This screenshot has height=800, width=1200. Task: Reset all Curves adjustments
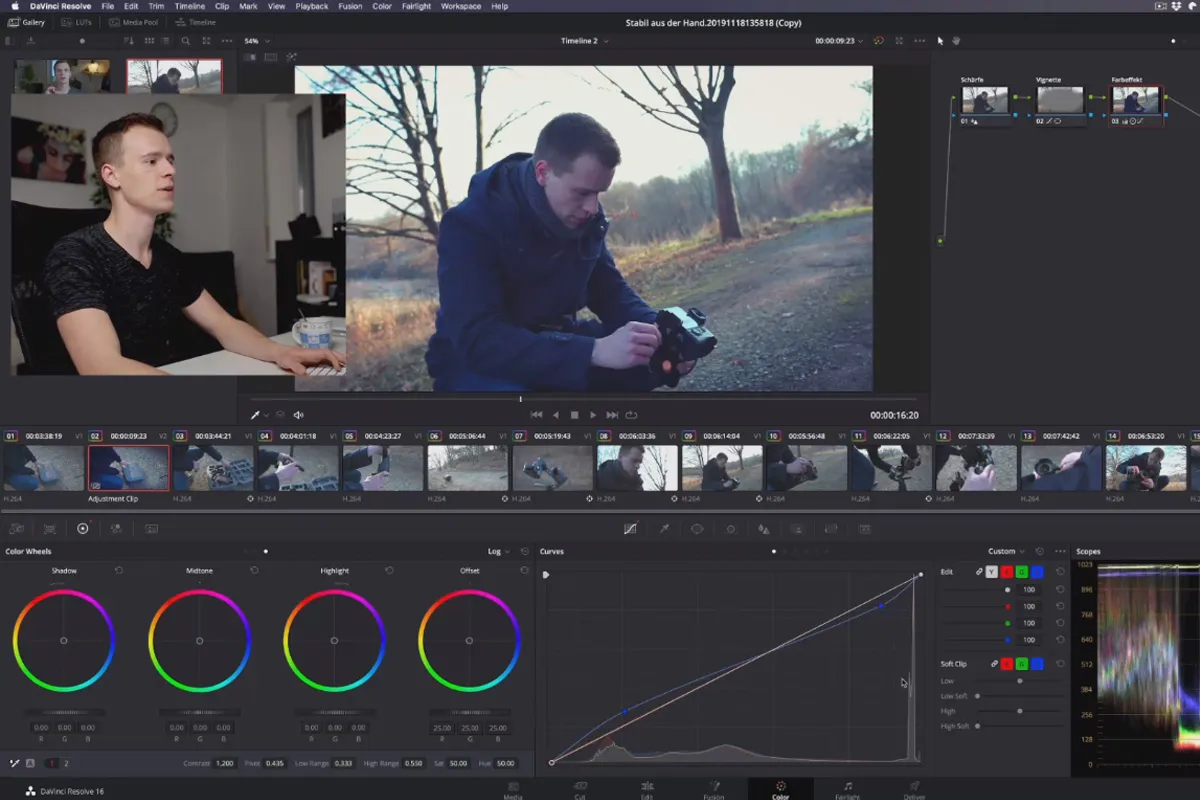tap(1040, 551)
